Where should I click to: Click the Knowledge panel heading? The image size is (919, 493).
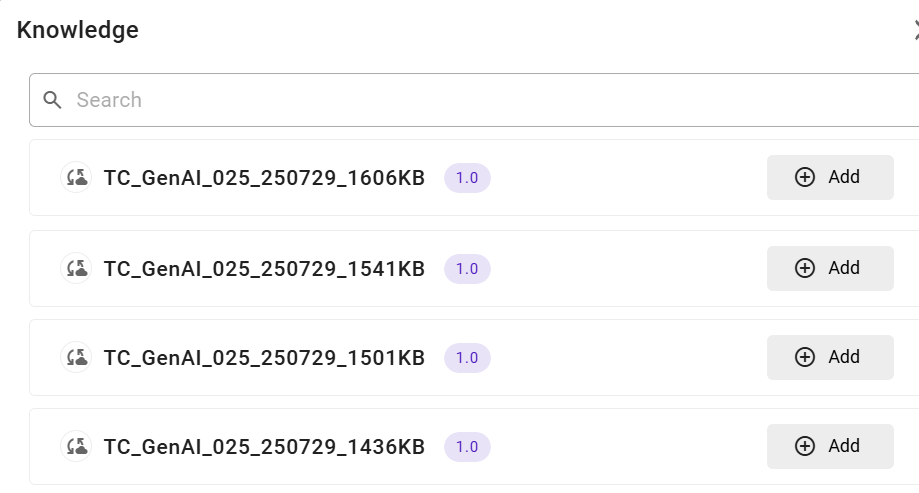pos(78,30)
